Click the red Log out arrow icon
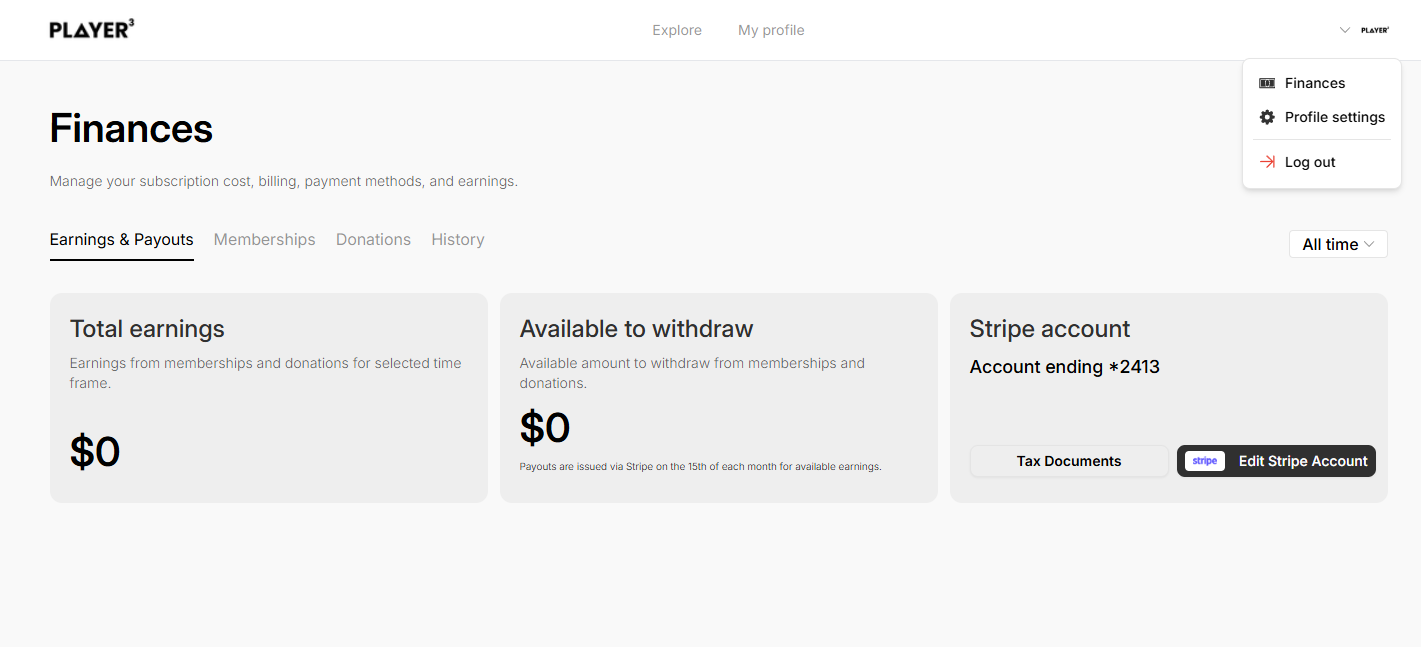1421x647 pixels. tap(1267, 162)
